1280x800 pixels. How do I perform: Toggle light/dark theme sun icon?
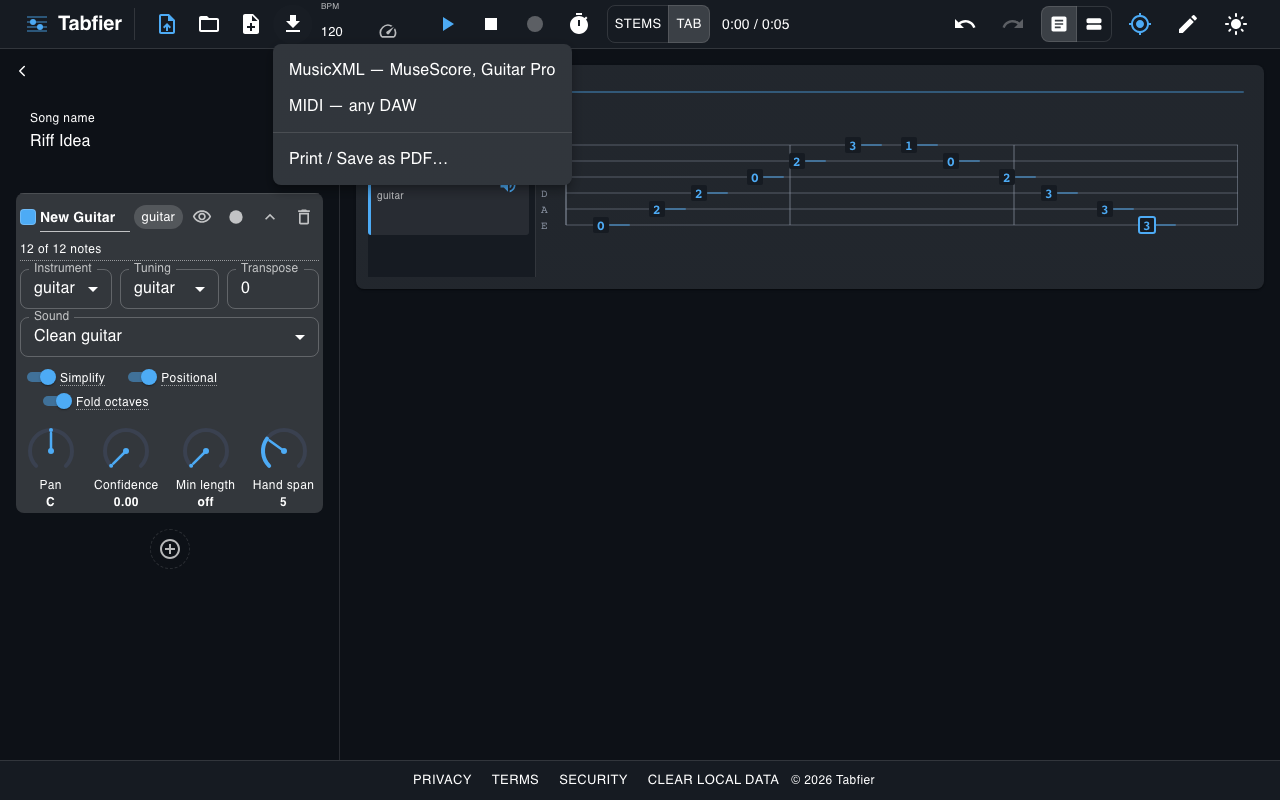(1236, 24)
